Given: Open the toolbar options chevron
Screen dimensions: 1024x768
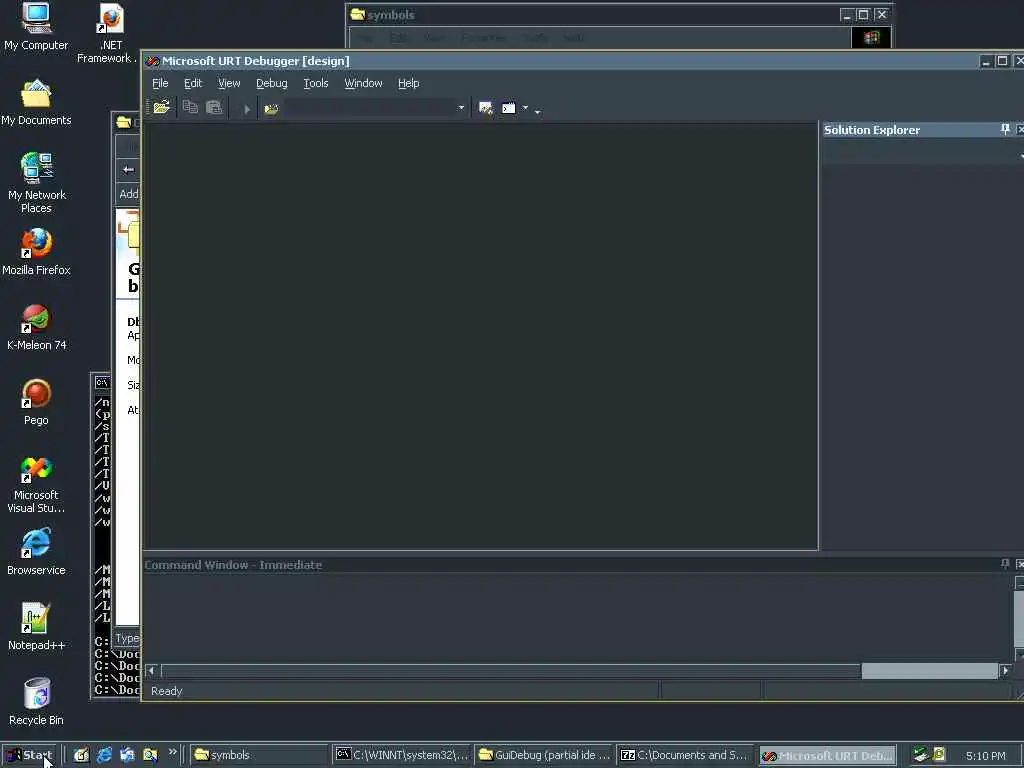Looking at the screenshot, I should pos(537,112).
